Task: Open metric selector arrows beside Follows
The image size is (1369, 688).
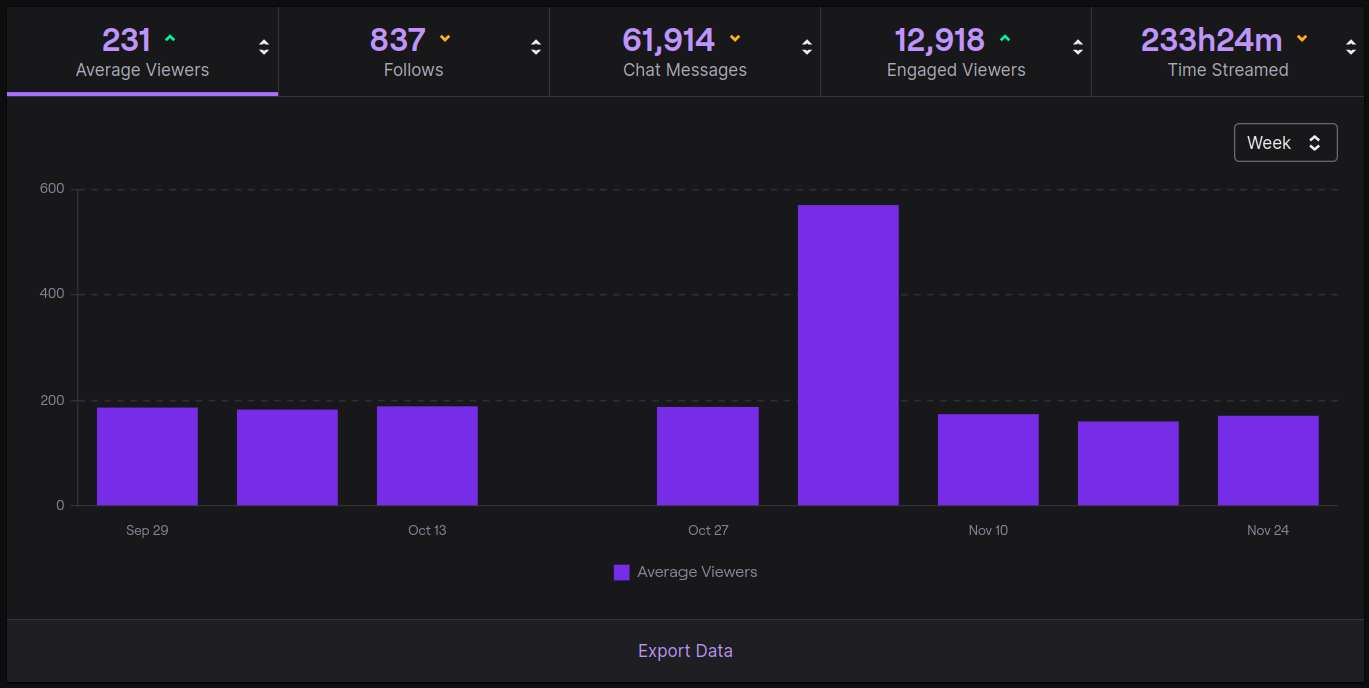Action: [536, 47]
